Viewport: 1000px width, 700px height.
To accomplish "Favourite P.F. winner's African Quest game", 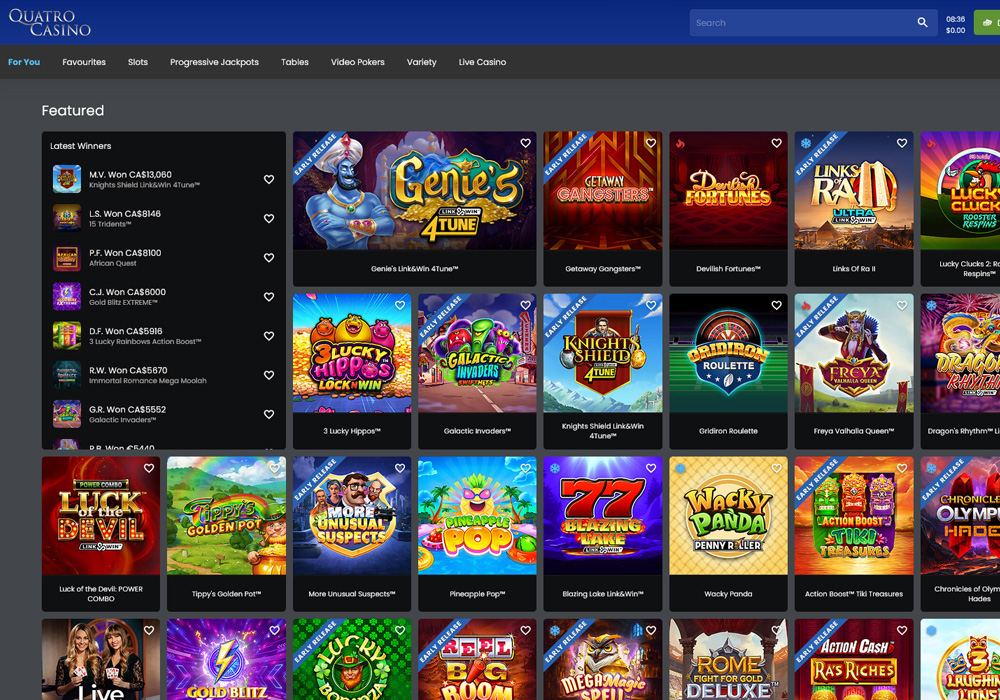I will click(269, 258).
